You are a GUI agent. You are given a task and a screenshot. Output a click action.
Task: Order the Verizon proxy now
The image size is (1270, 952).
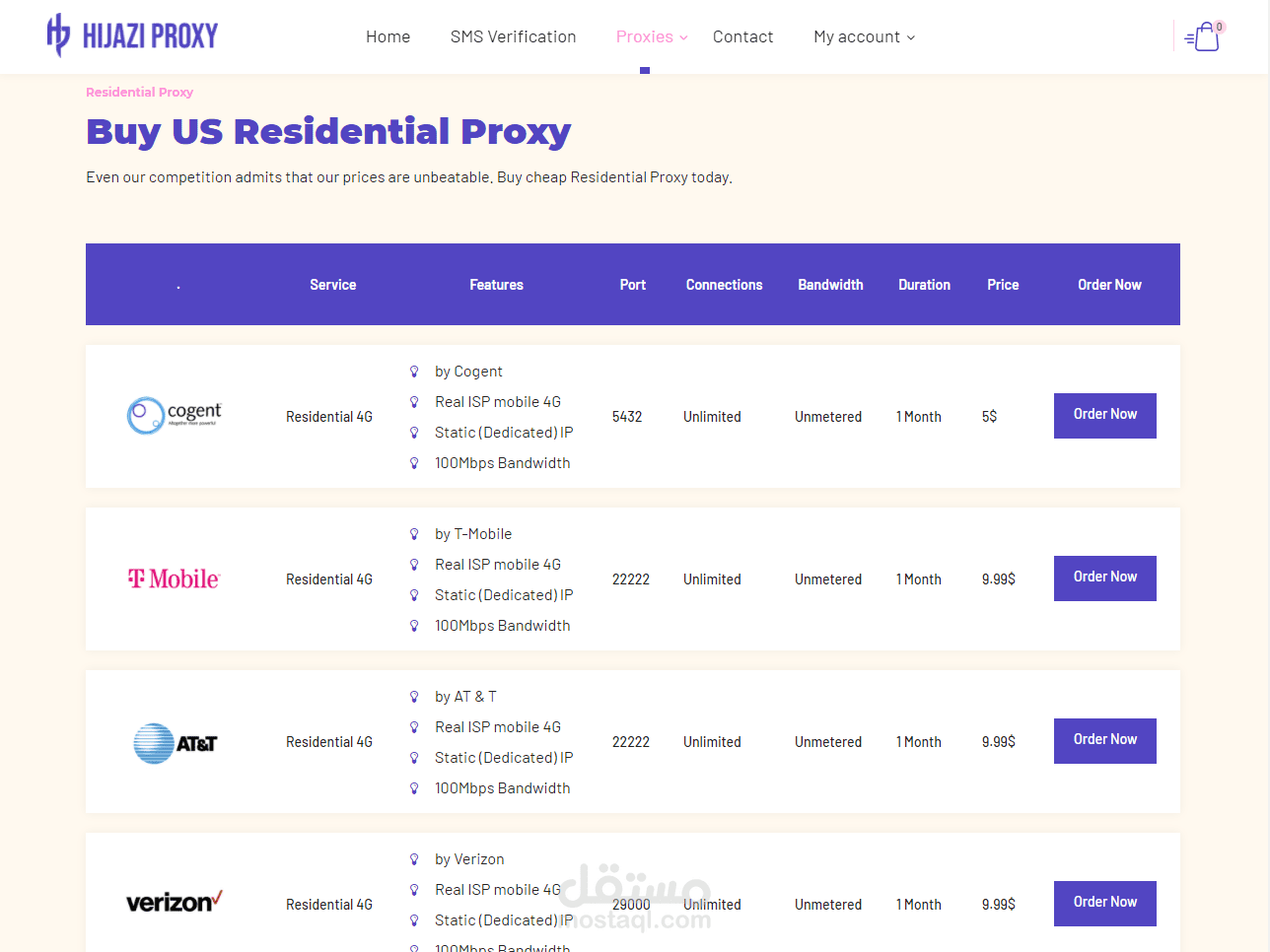pyautogui.click(x=1105, y=904)
